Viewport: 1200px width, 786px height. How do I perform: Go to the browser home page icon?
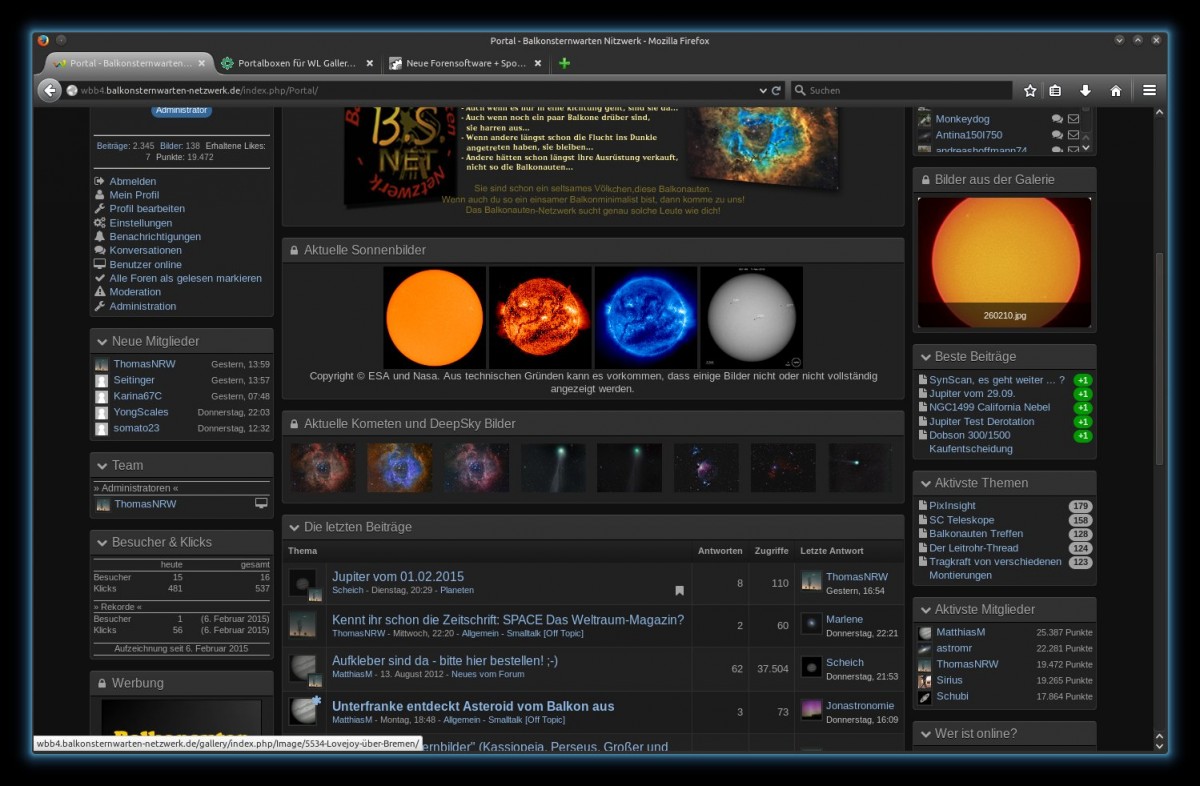point(1116,91)
